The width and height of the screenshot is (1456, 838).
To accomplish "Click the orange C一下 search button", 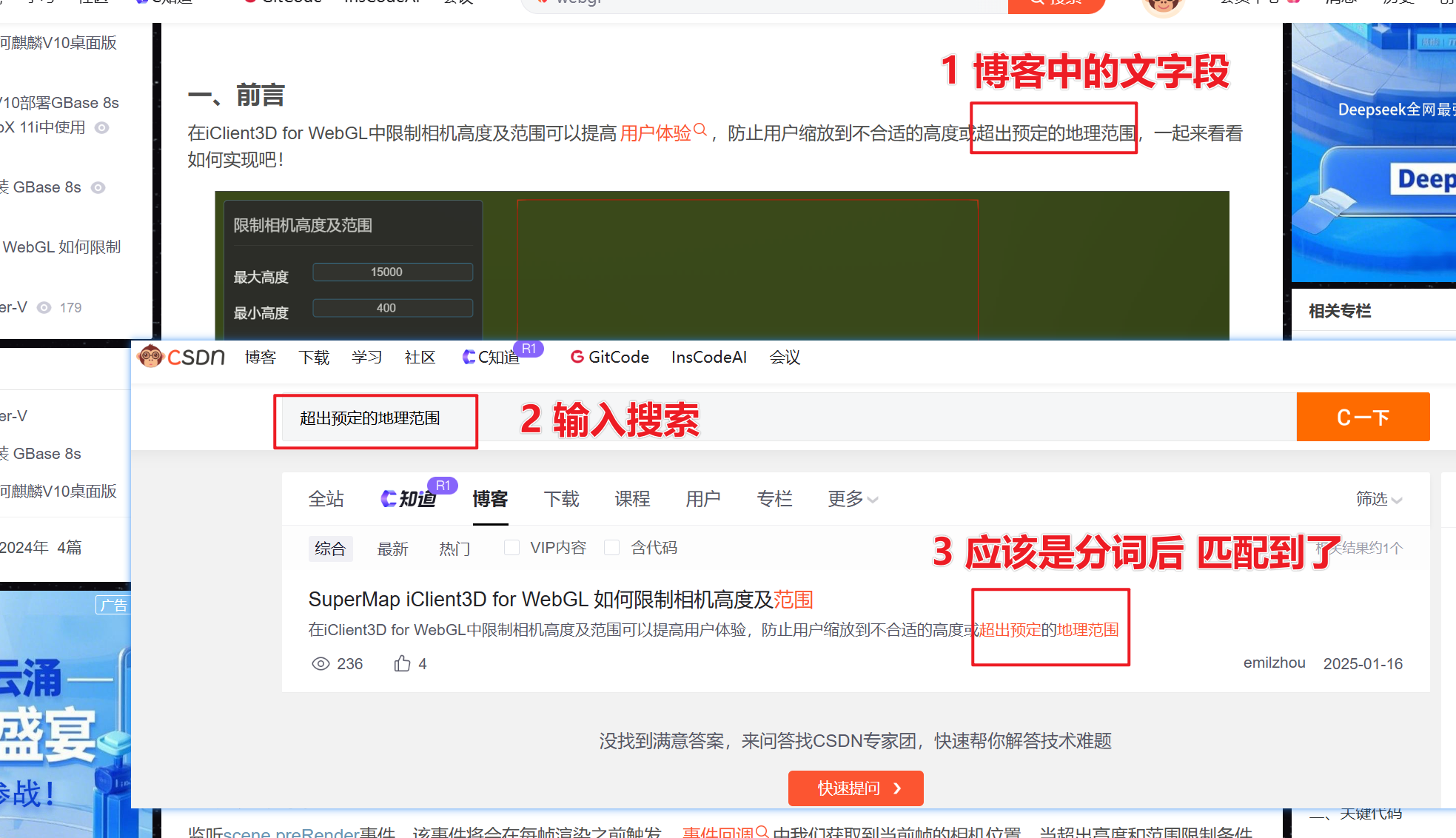I will [1363, 417].
